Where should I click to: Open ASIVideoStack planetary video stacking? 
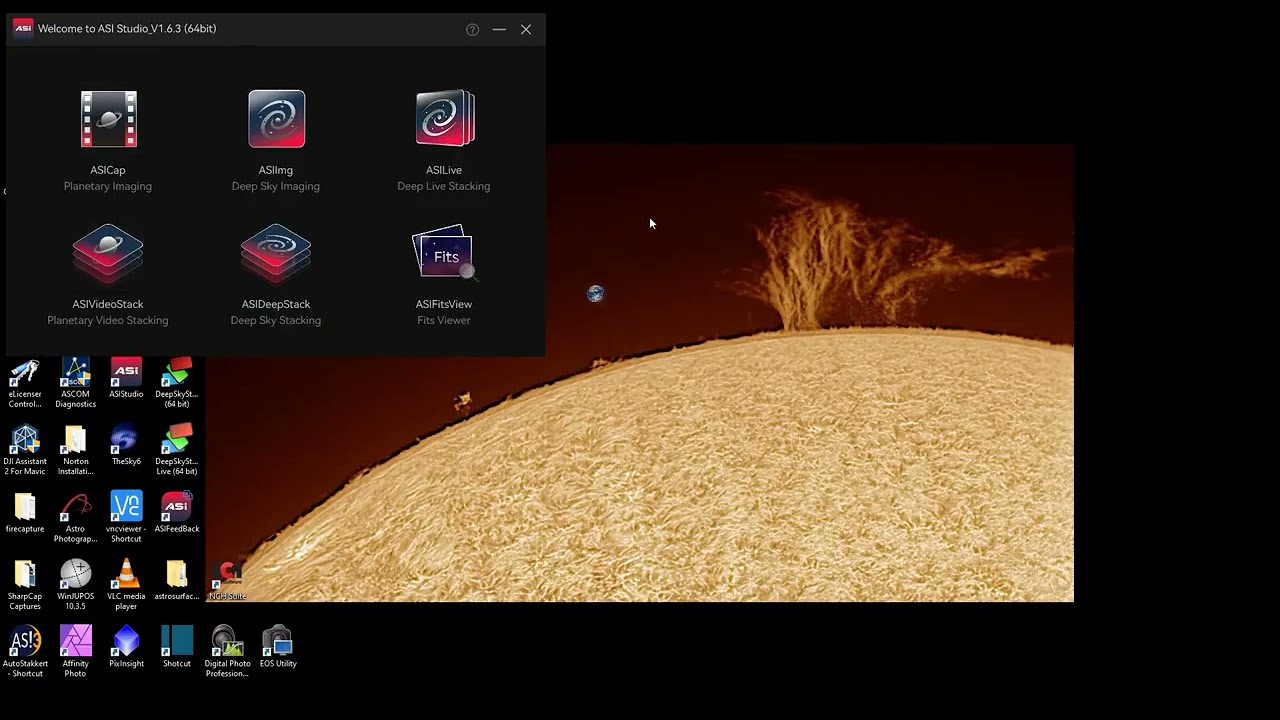click(x=108, y=274)
